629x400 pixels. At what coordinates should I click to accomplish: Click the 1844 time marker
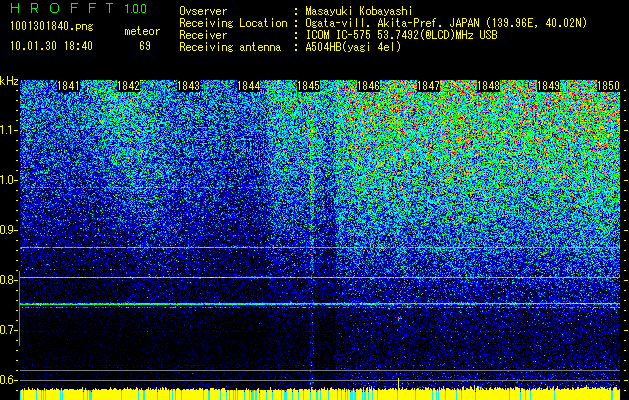point(249,86)
